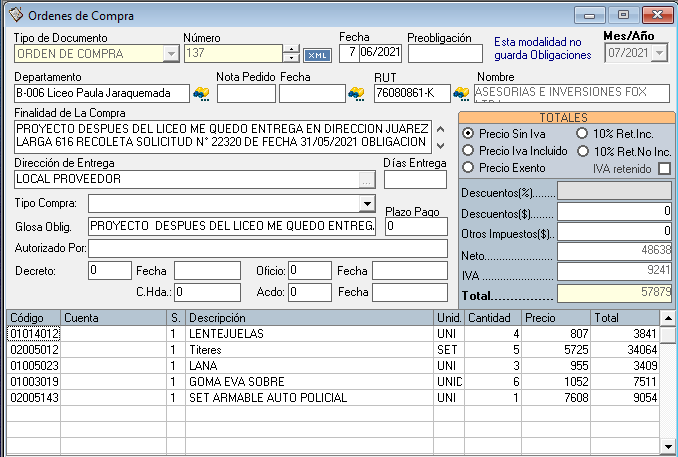Click the Nota Pedido number field
Viewport: 678px width, 457px height.
pyautogui.click(x=246, y=93)
